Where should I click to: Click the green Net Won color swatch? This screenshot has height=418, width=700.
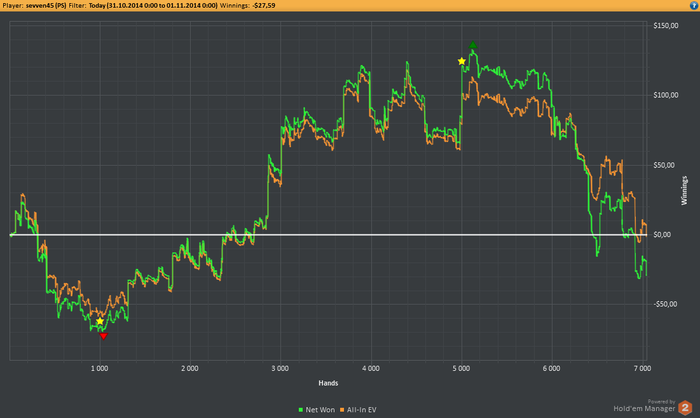tap(301, 410)
